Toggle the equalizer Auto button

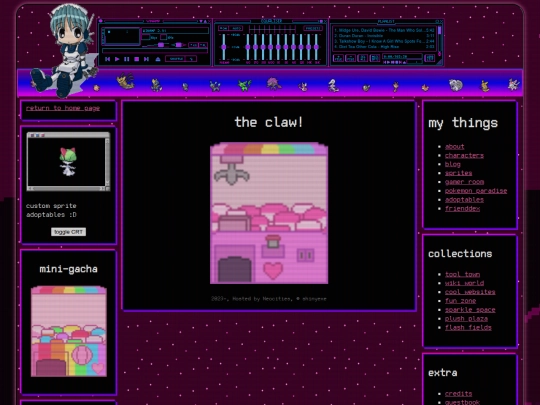pyautogui.click(x=236, y=28)
